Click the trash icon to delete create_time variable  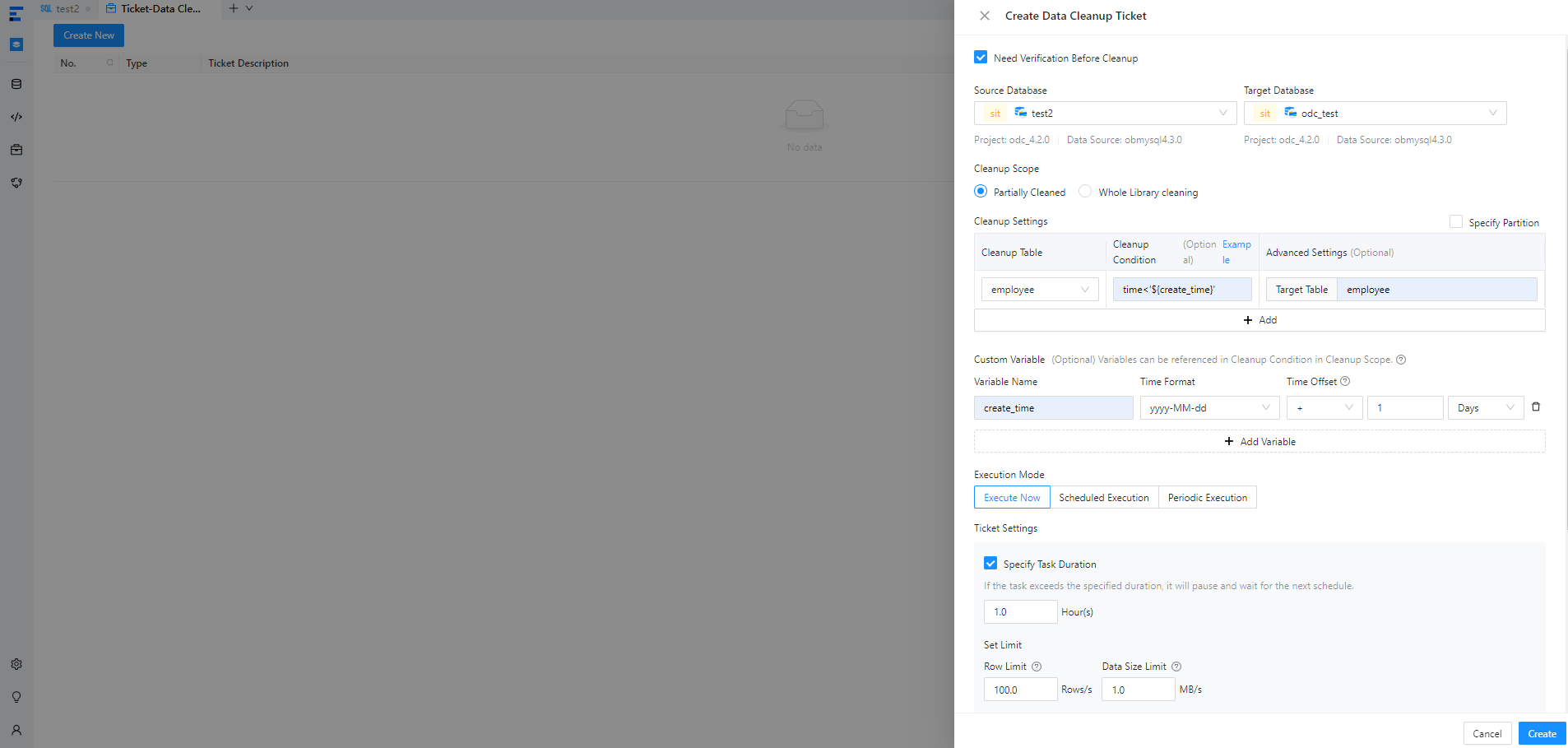(x=1535, y=407)
